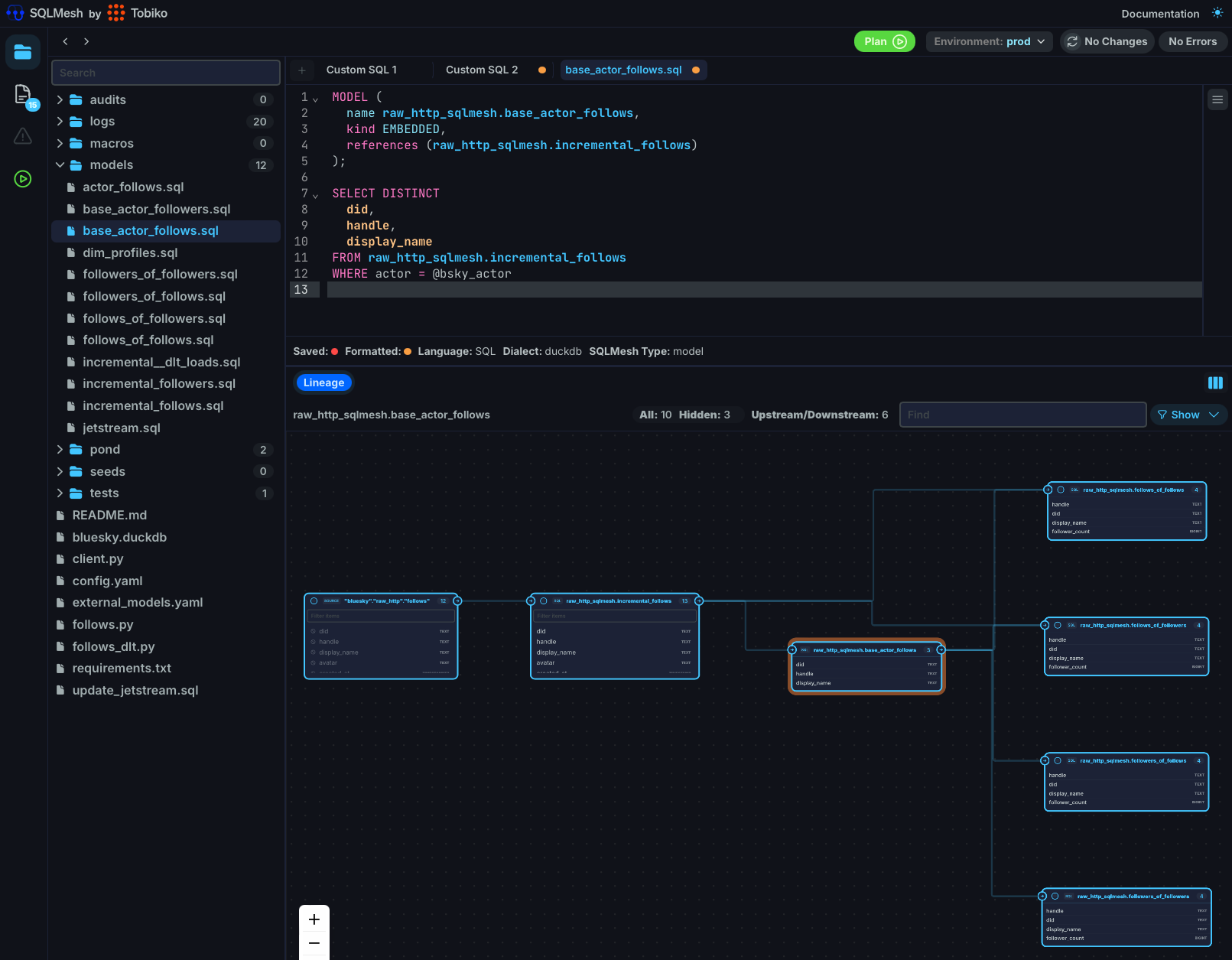
Task: Toggle the light/dark theme sun icon
Action: 1217,13
